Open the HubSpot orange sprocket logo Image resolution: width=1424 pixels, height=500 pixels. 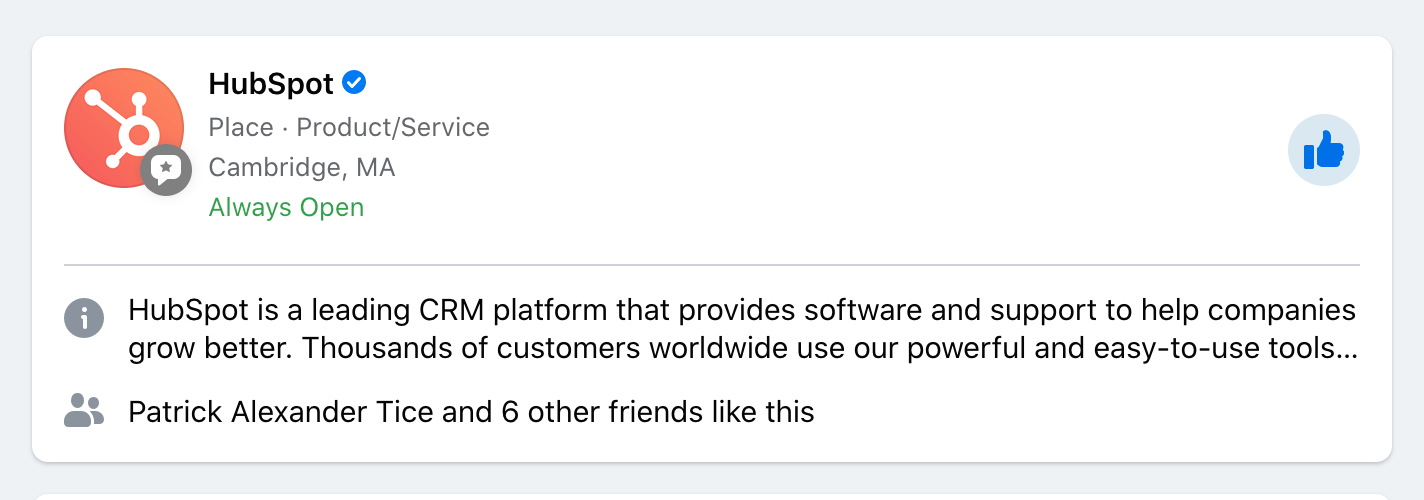point(124,128)
